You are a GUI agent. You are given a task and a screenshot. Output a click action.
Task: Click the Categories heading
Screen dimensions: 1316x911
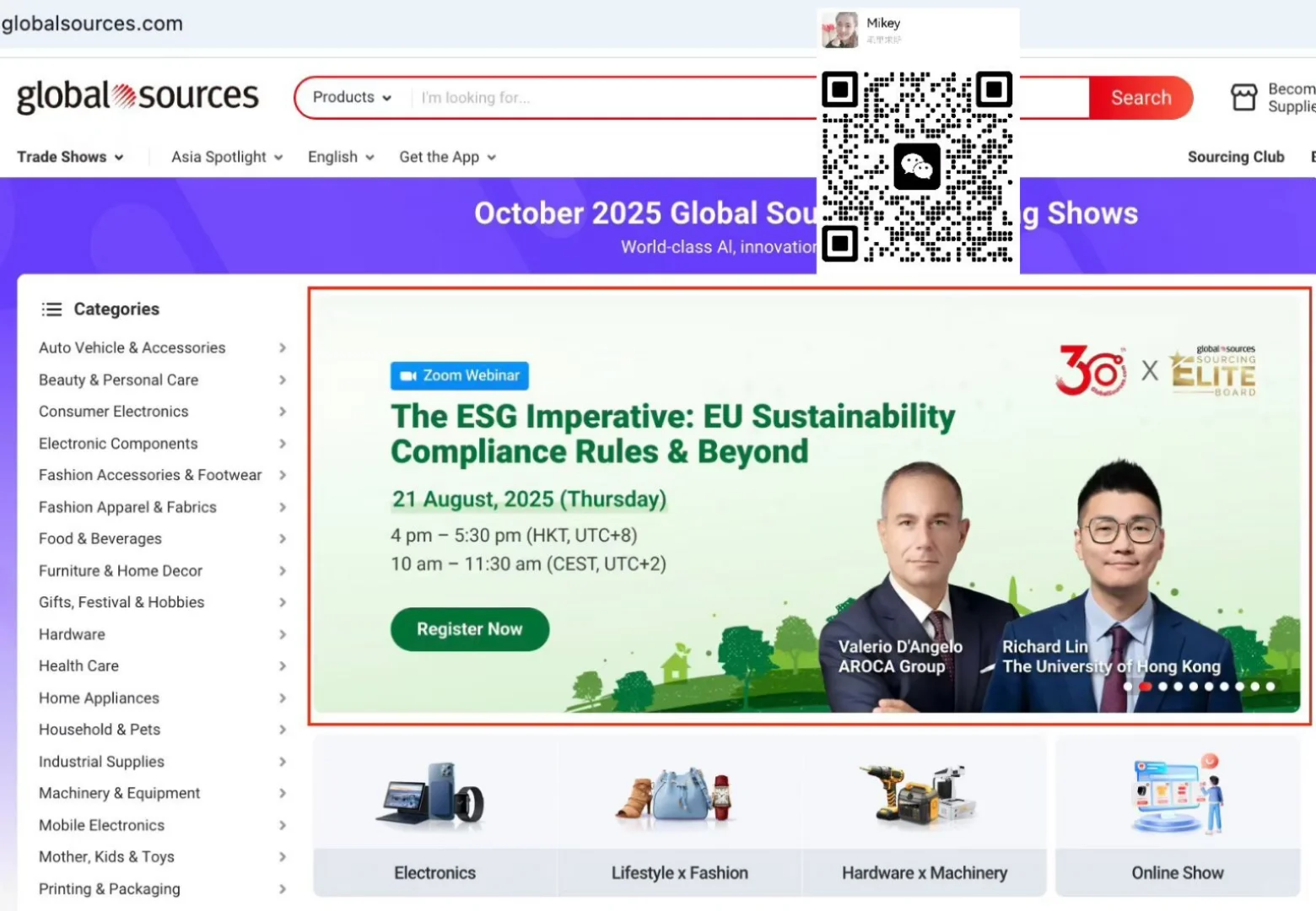[116, 310]
